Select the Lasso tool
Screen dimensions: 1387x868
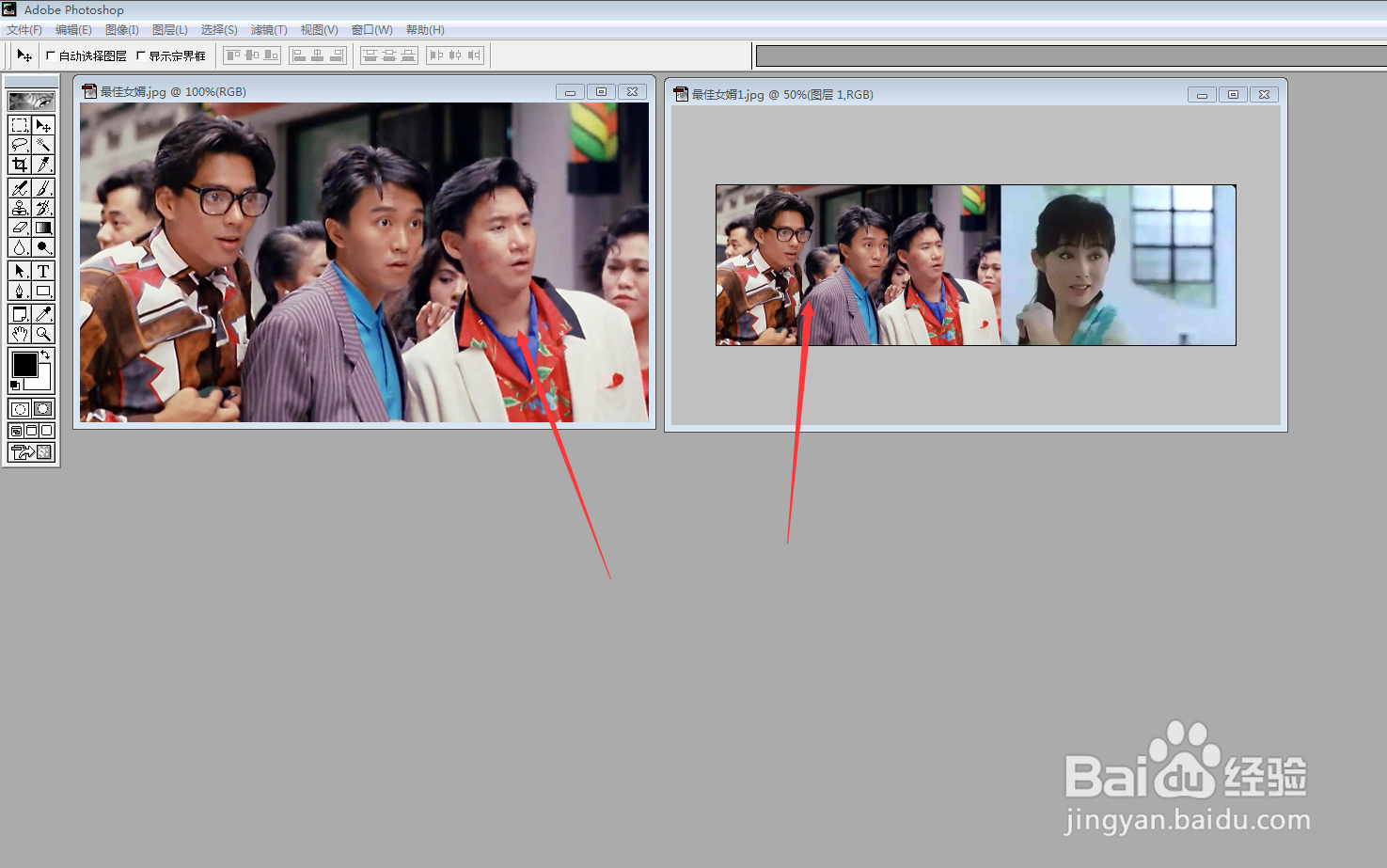tap(20, 145)
